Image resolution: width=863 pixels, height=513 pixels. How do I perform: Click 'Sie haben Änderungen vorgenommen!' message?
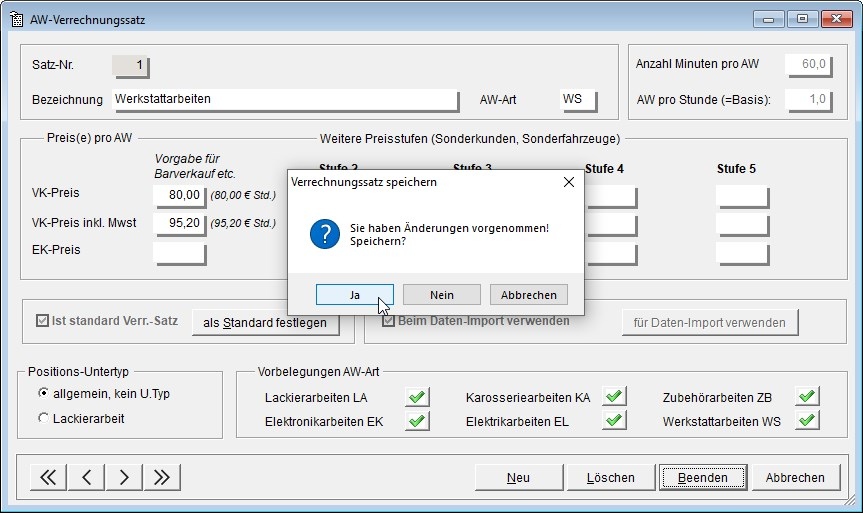click(x=449, y=228)
